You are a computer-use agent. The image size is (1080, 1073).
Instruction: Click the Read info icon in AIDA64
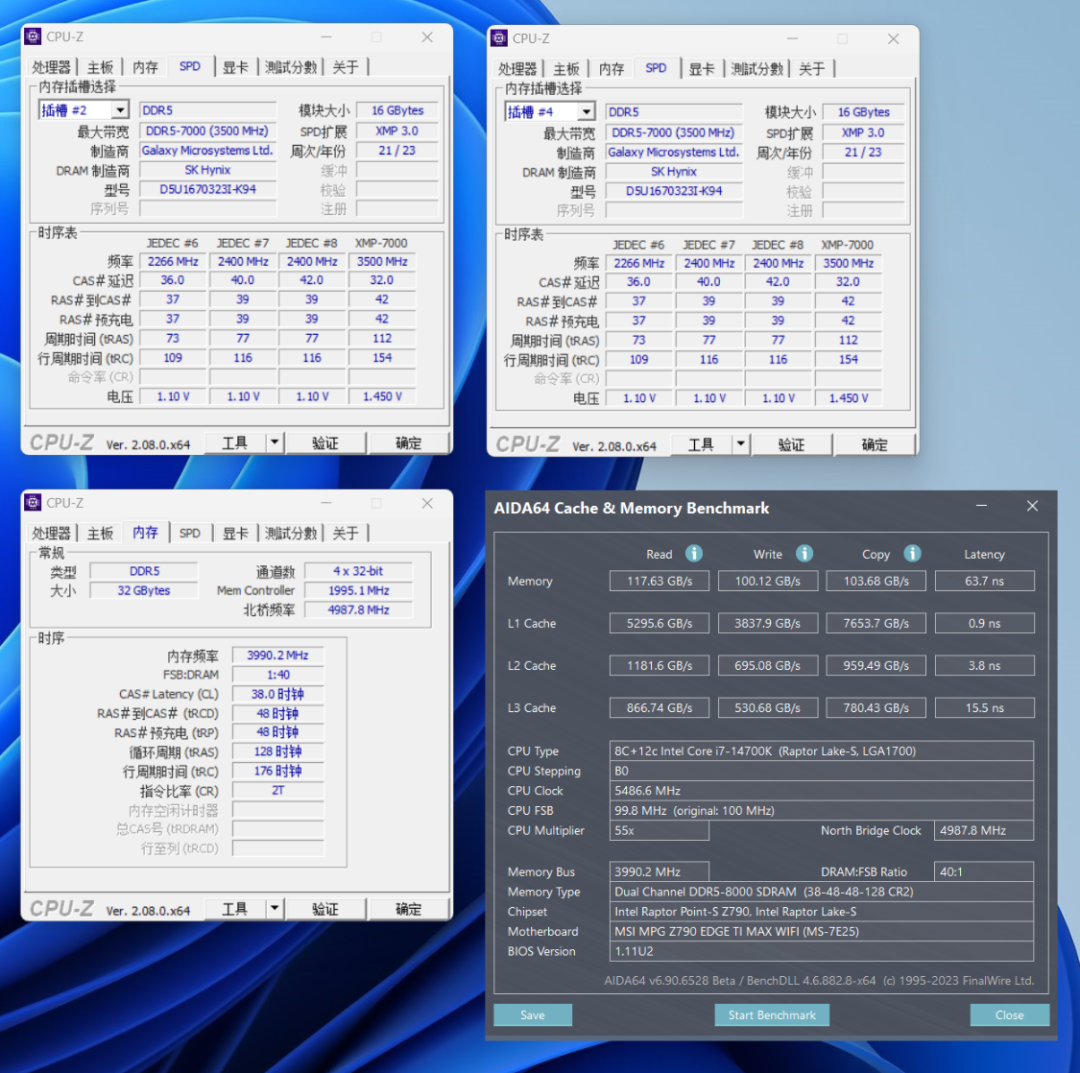point(694,553)
